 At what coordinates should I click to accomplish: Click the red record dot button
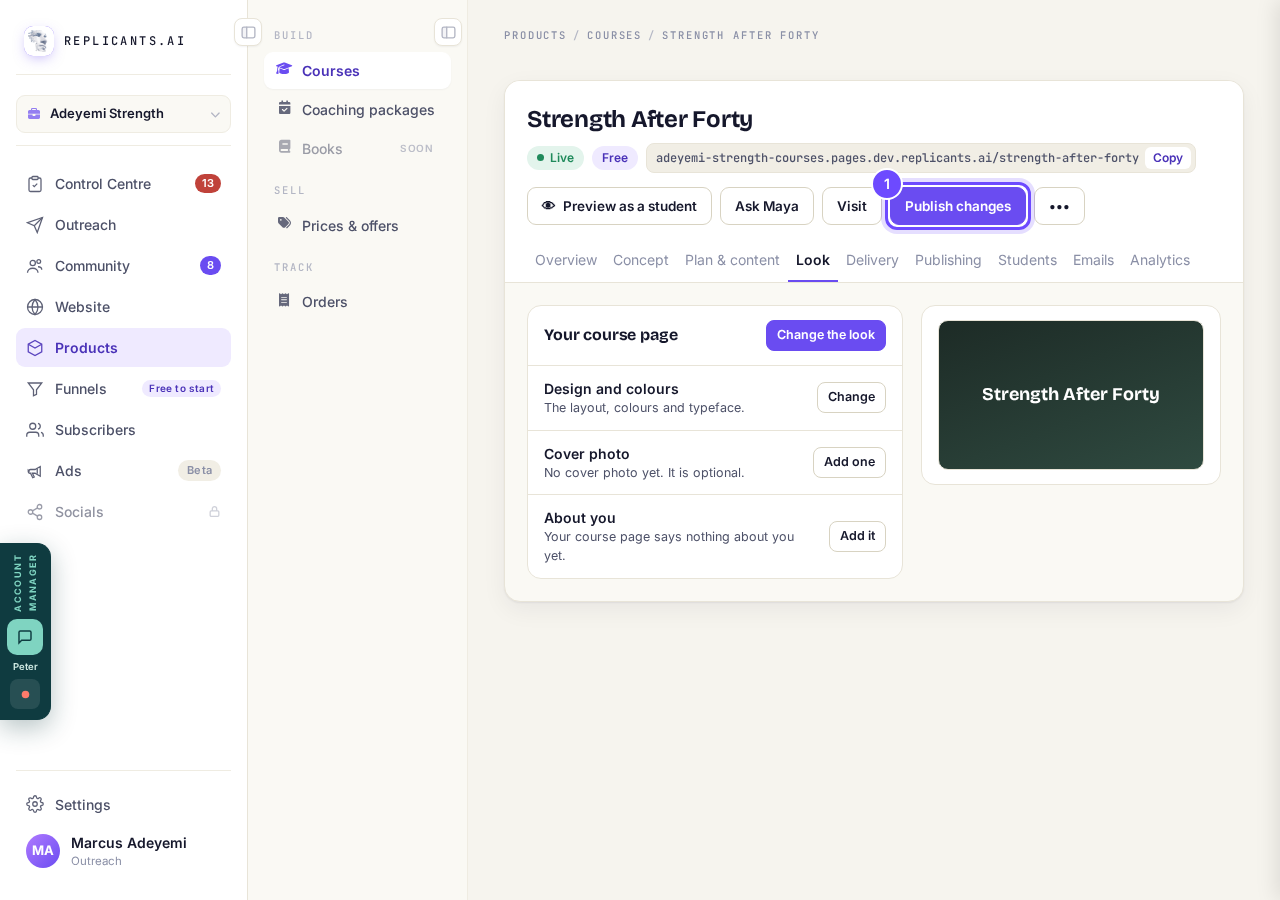pos(25,694)
